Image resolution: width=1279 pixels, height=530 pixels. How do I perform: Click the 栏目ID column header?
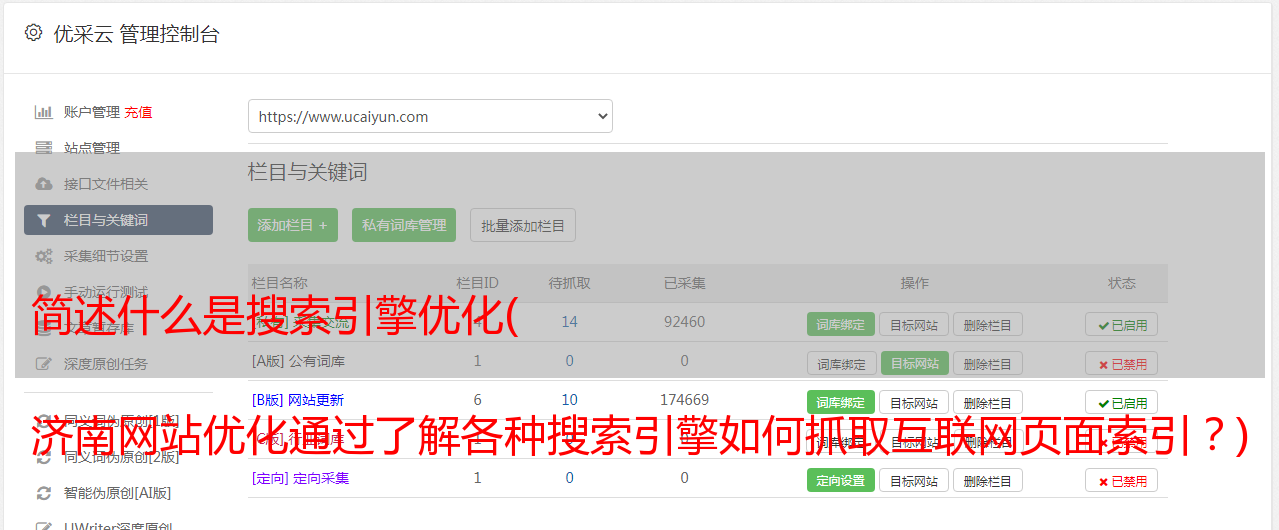[x=477, y=283]
